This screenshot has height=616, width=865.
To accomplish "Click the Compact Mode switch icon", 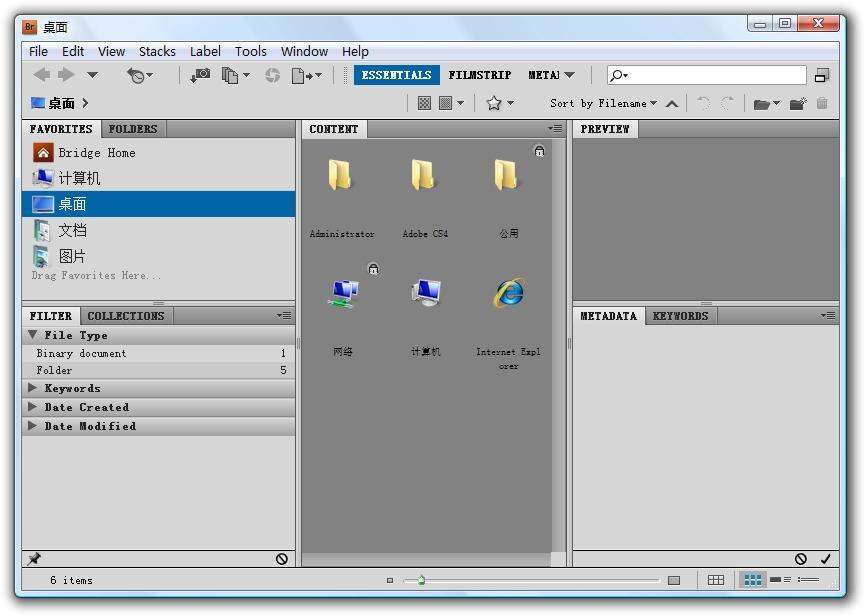I will pos(822,75).
